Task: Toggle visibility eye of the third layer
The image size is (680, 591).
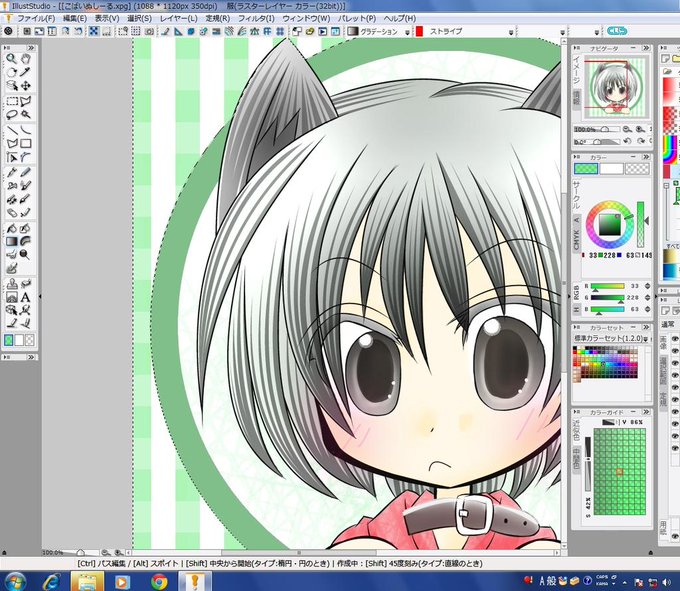Action: pos(674,363)
